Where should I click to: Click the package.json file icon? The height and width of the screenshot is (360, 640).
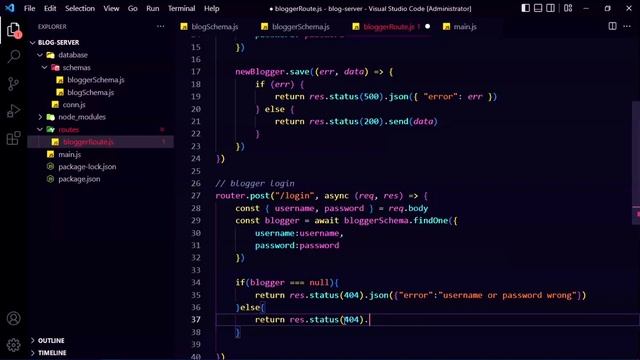point(50,179)
